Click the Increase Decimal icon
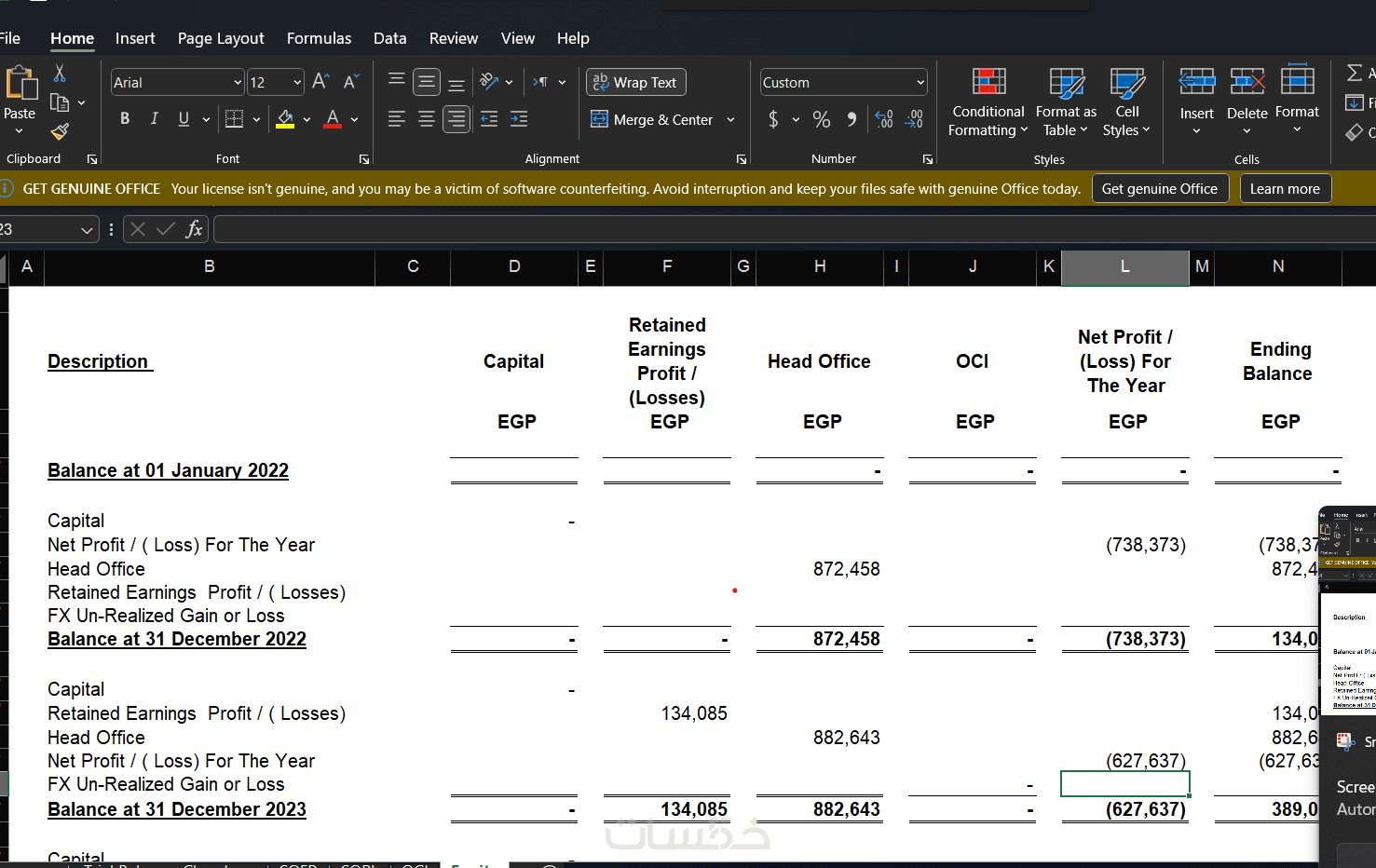The image size is (1376, 868). pos(884,119)
